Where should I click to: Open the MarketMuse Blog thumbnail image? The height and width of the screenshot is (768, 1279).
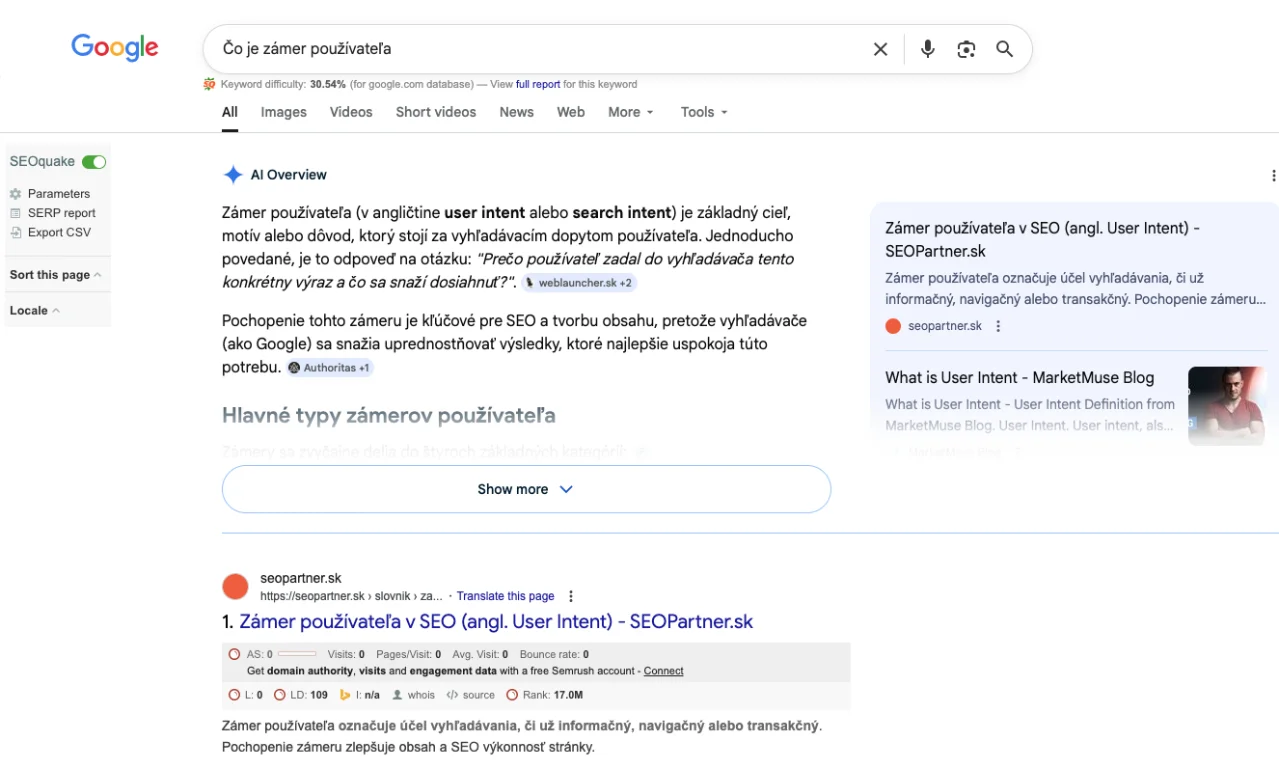[1226, 405]
